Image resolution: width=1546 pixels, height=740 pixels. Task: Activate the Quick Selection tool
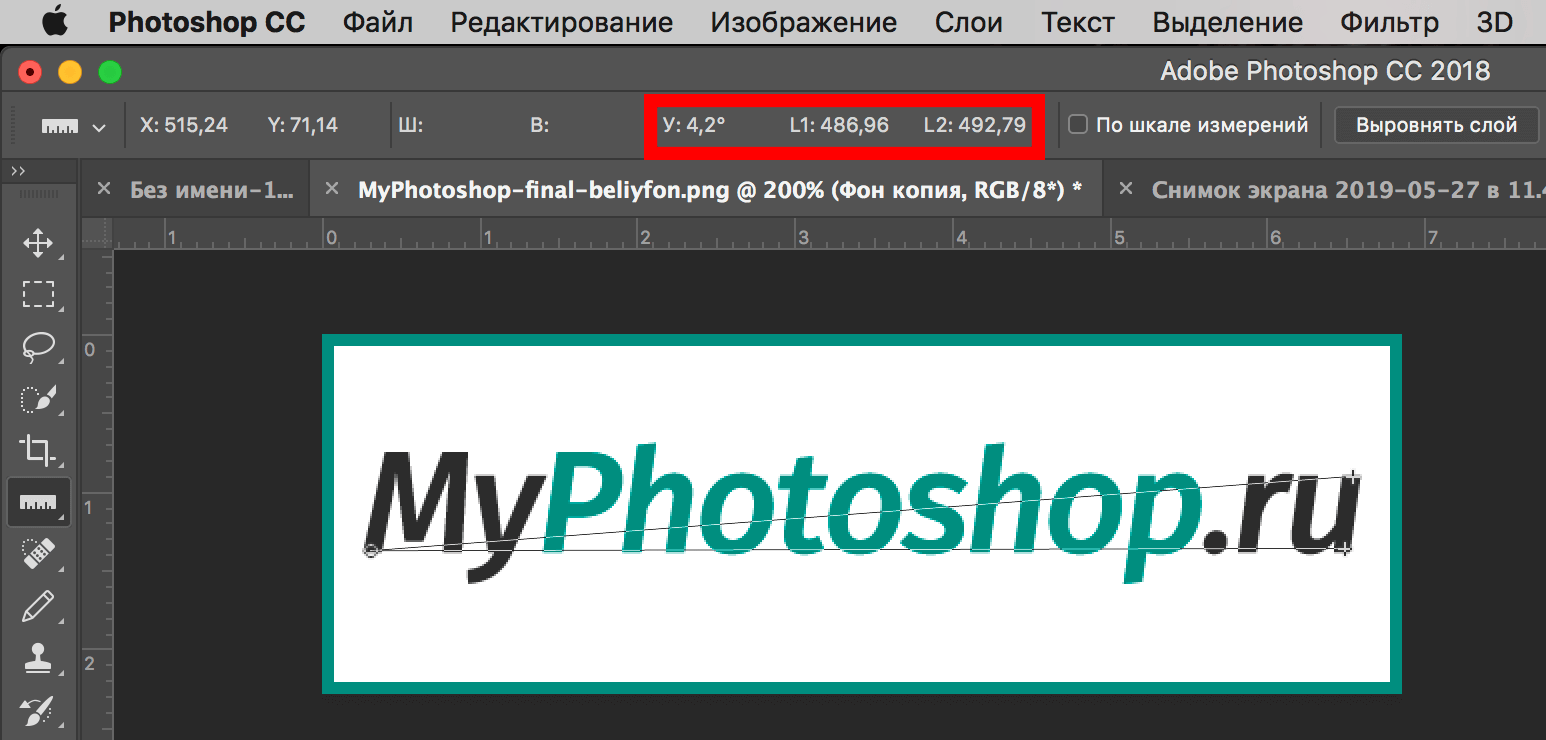pyautogui.click(x=38, y=398)
